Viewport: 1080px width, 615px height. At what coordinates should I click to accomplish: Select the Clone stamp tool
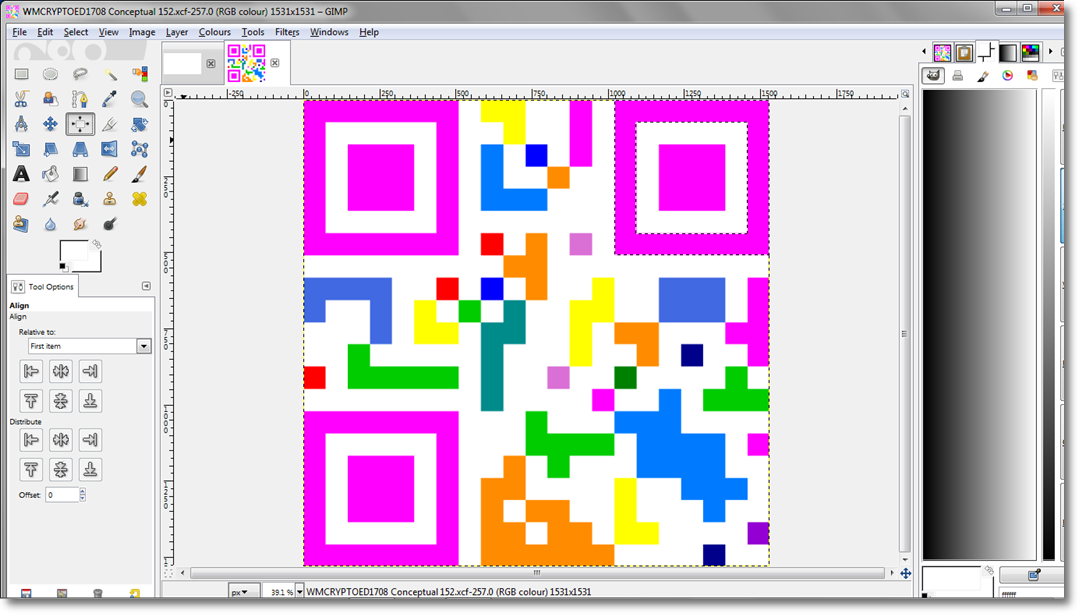[110, 199]
